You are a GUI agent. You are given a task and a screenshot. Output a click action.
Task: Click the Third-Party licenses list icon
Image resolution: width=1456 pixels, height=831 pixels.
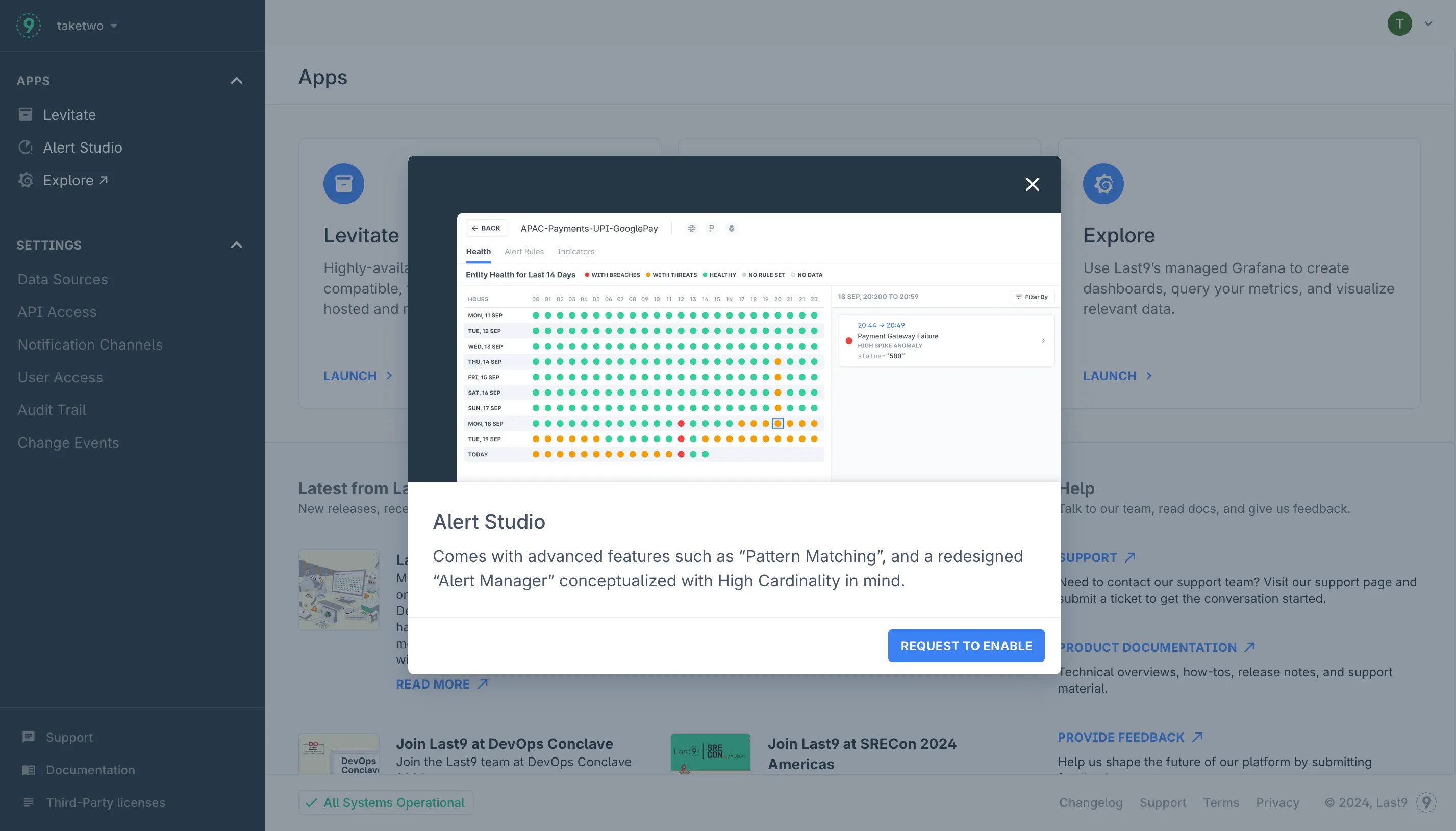click(x=29, y=802)
